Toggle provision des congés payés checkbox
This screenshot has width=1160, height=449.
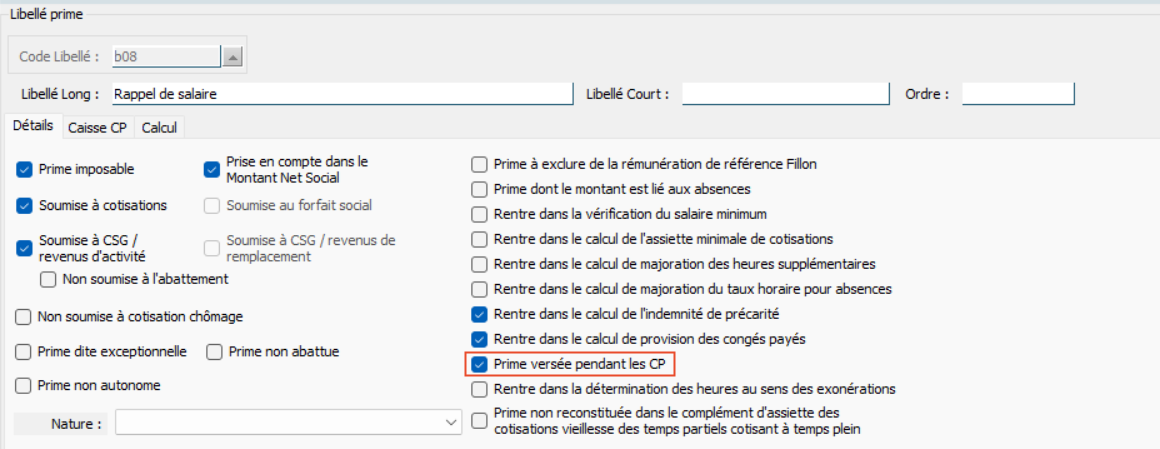coord(480,339)
